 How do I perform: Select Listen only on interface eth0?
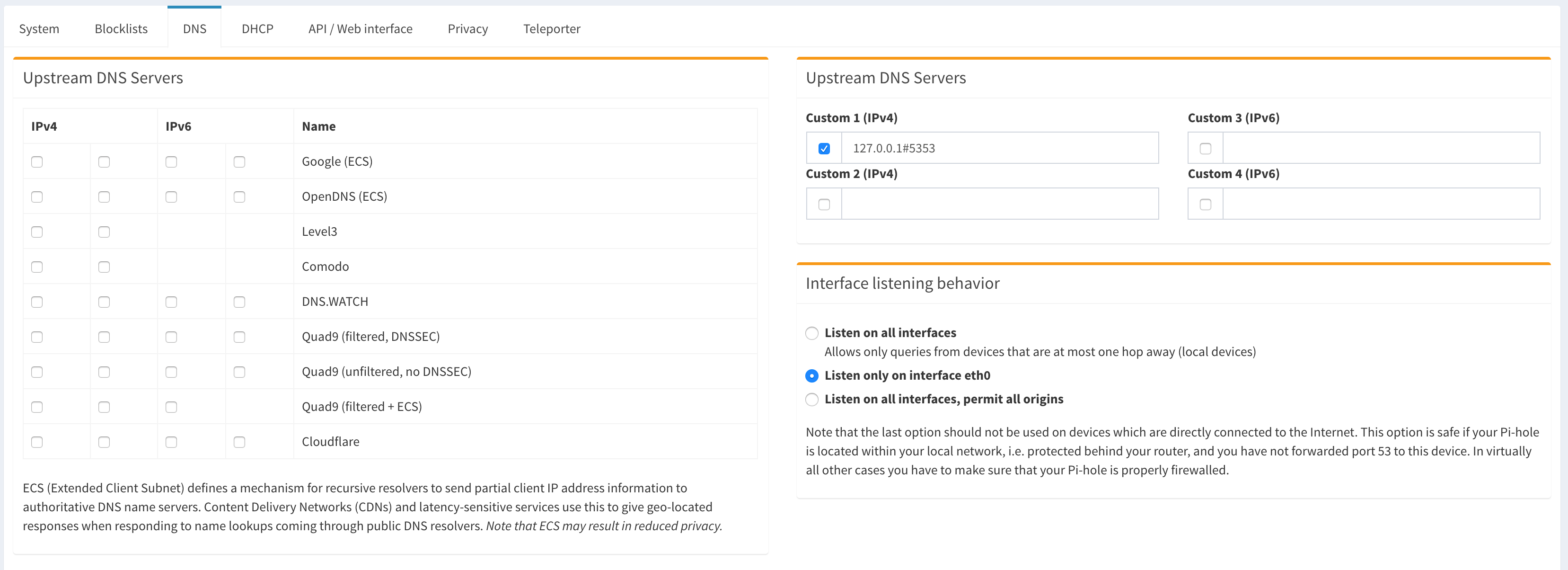pyautogui.click(x=812, y=376)
